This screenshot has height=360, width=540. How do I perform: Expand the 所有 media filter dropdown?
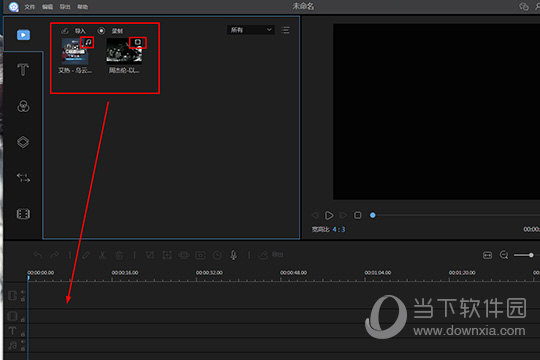click(x=251, y=30)
